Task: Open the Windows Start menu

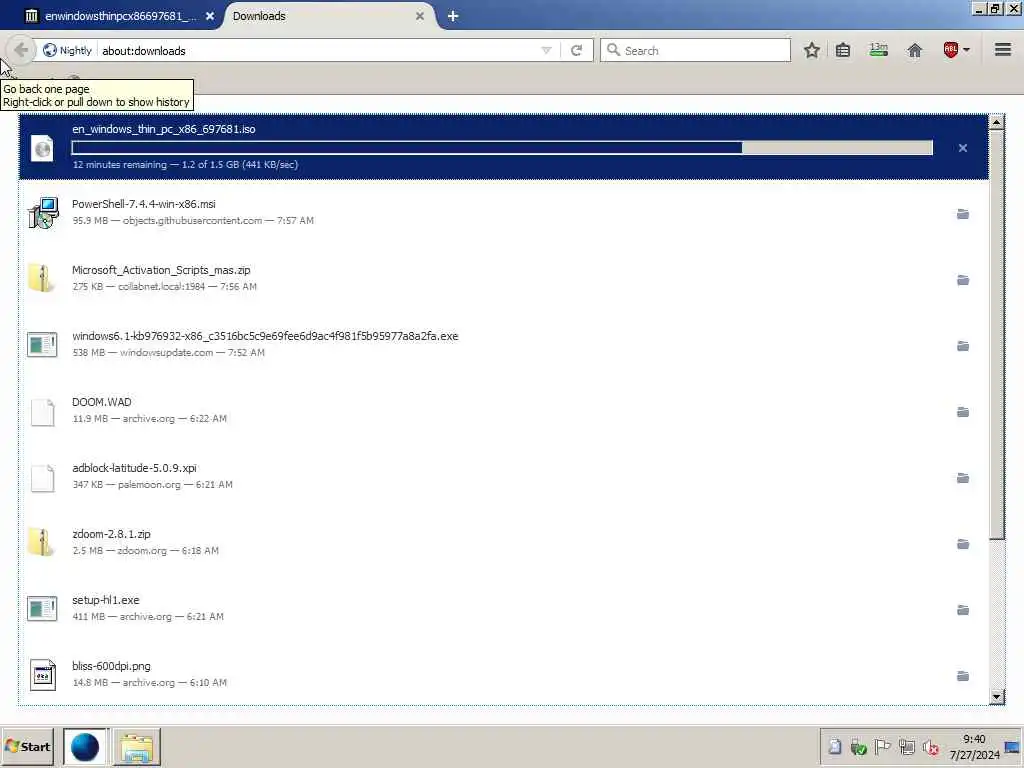Action: pos(27,746)
